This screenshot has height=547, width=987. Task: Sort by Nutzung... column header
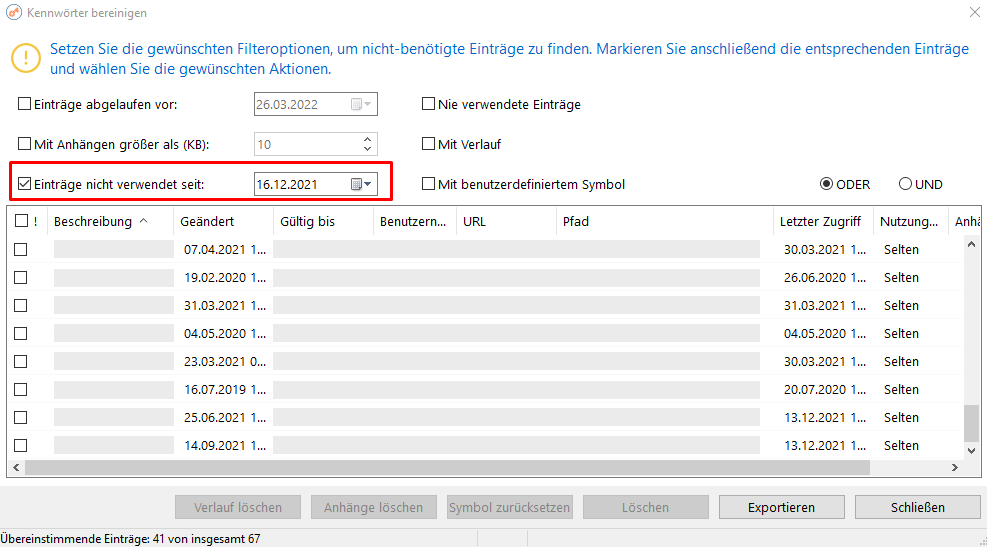point(910,222)
